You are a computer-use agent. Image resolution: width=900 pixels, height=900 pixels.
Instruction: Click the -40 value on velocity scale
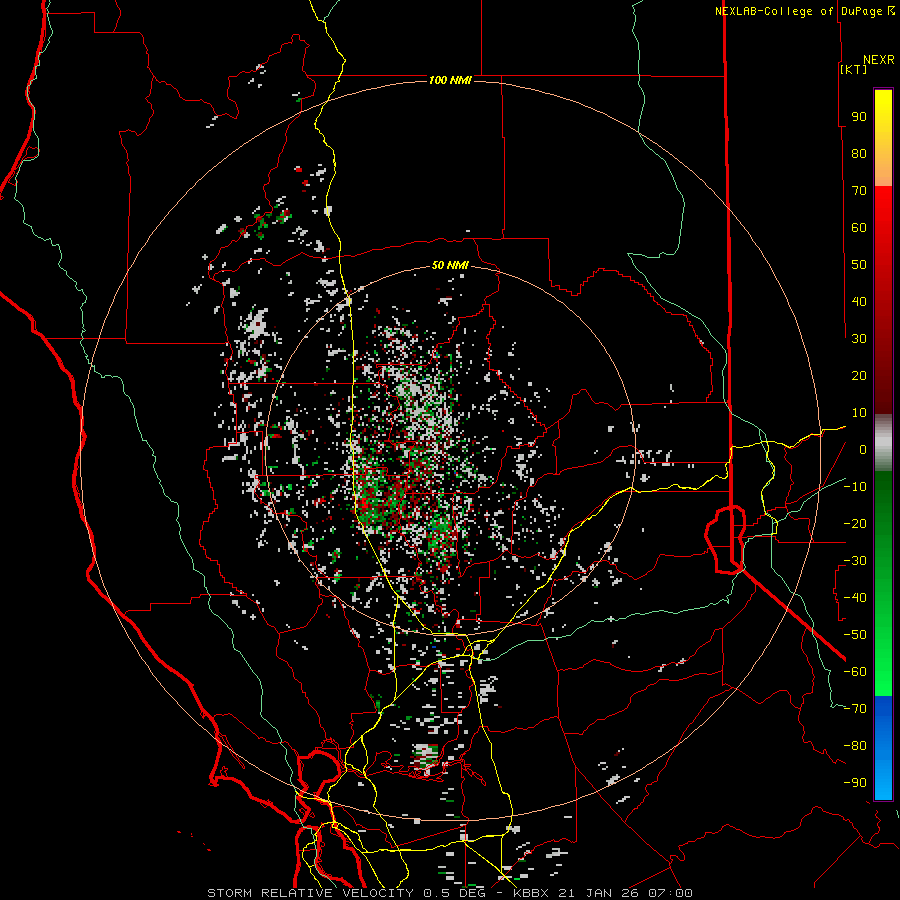click(x=855, y=598)
